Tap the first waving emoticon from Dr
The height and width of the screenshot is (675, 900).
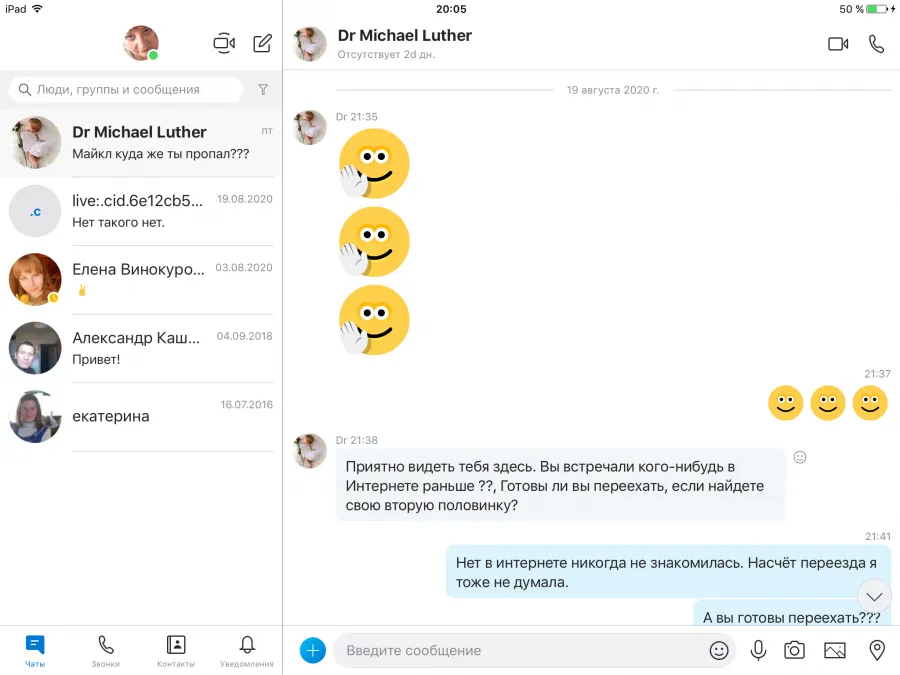point(374,164)
